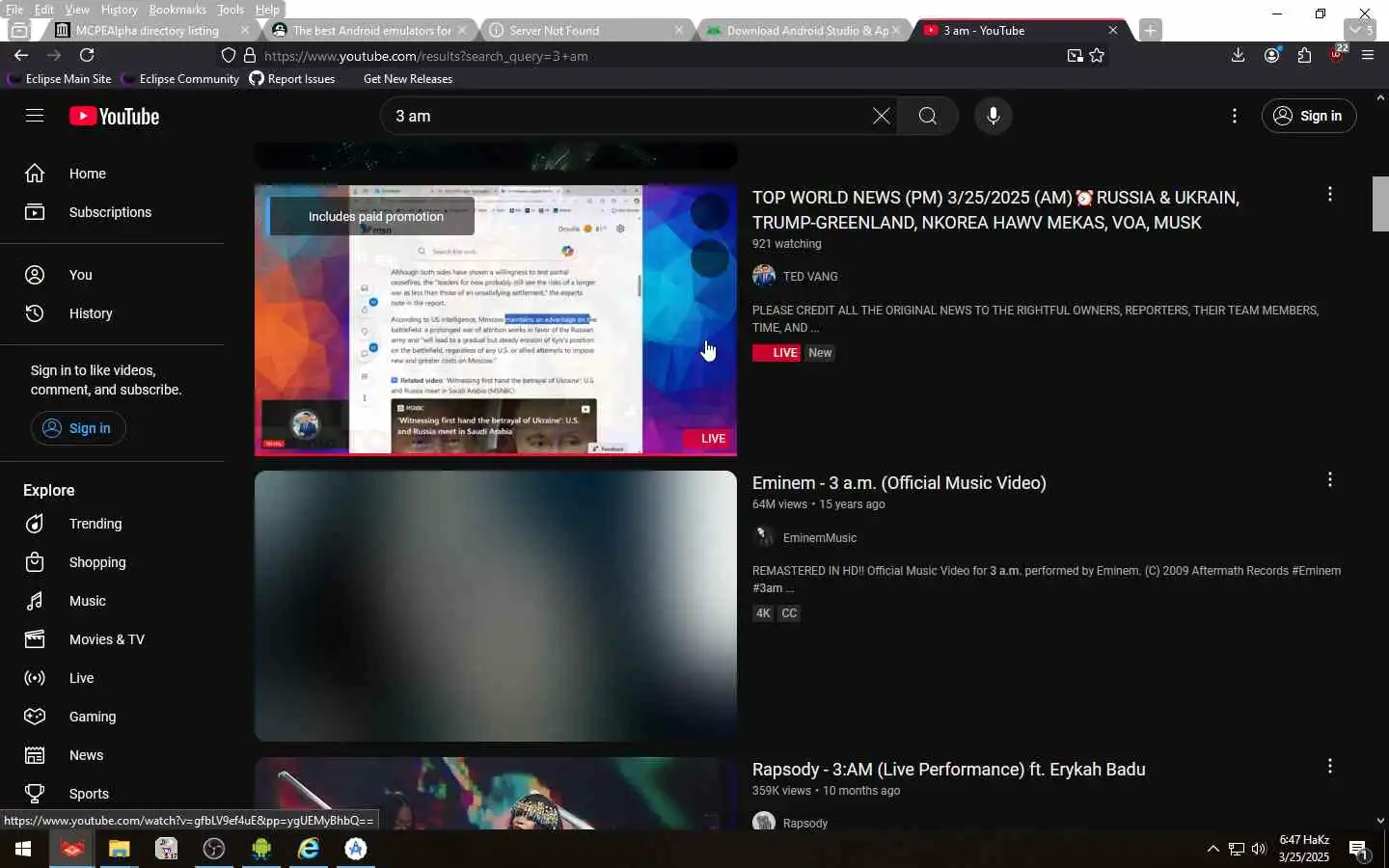This screenshot has height=868, width=1389.
Task: Open Eclipse Main Site bookmark
Action: (x=60, y=79)
